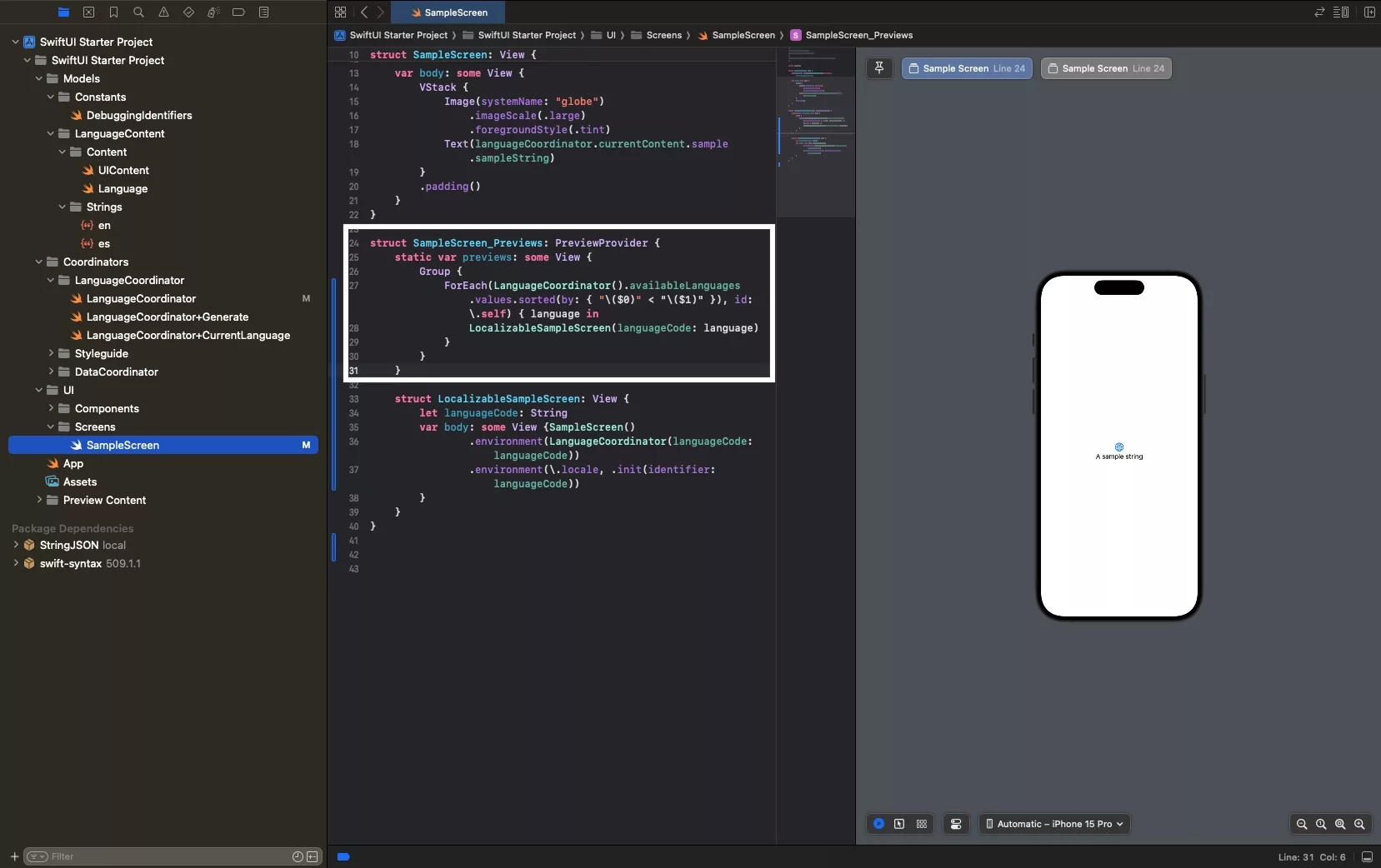Go back in editor history

click(x=364, y=12)
